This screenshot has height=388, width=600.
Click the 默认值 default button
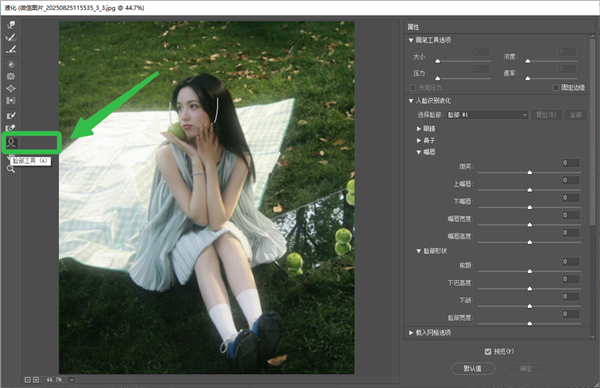pyautogui.click(x=473, y=368)
